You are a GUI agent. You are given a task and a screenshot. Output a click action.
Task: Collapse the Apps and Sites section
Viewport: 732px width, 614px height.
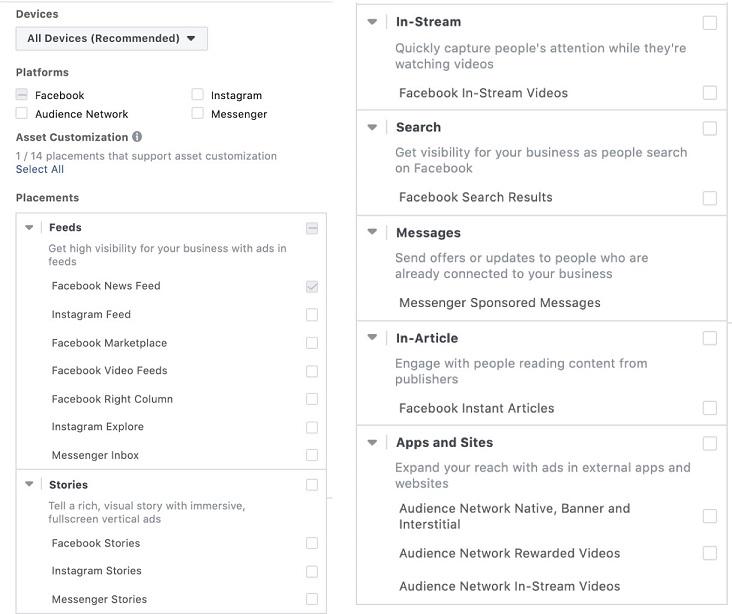click(373, 443)
